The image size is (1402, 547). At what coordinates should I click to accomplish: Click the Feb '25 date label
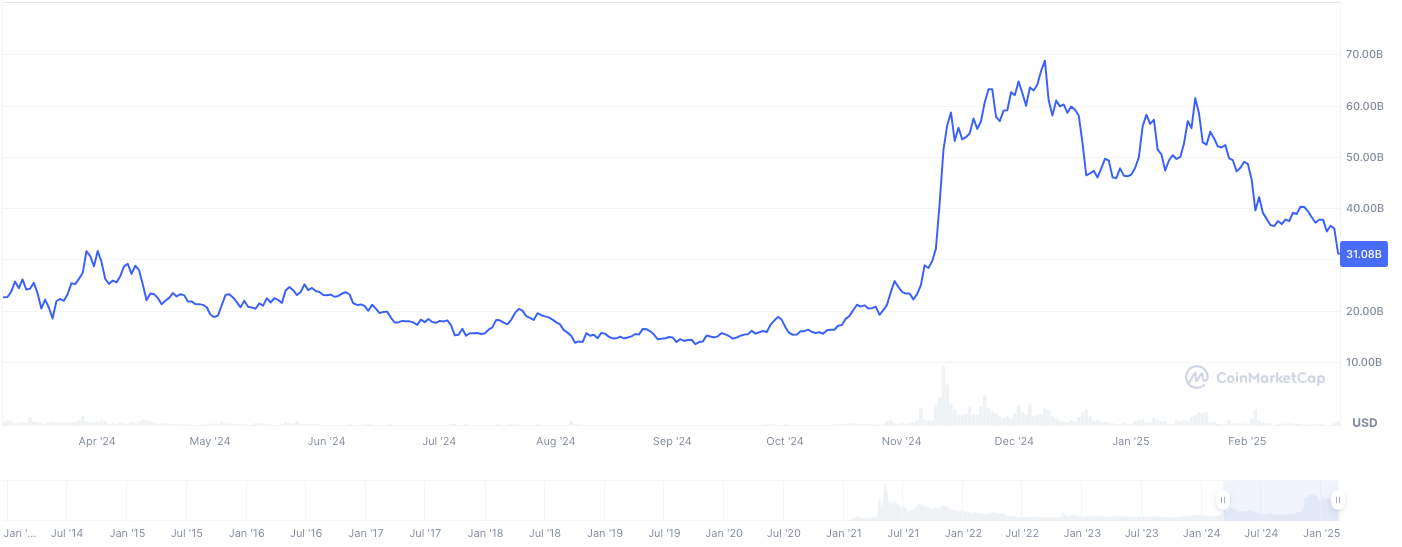click(1247, 441)
